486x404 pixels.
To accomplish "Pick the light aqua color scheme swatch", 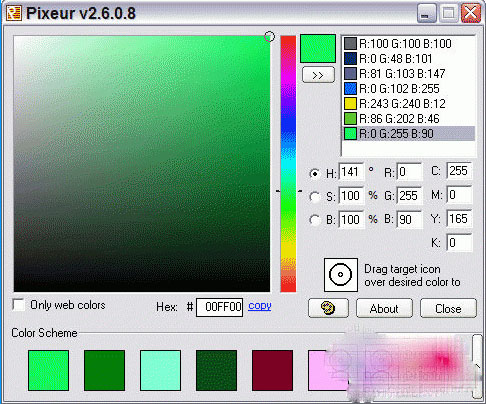I will 160,370.
